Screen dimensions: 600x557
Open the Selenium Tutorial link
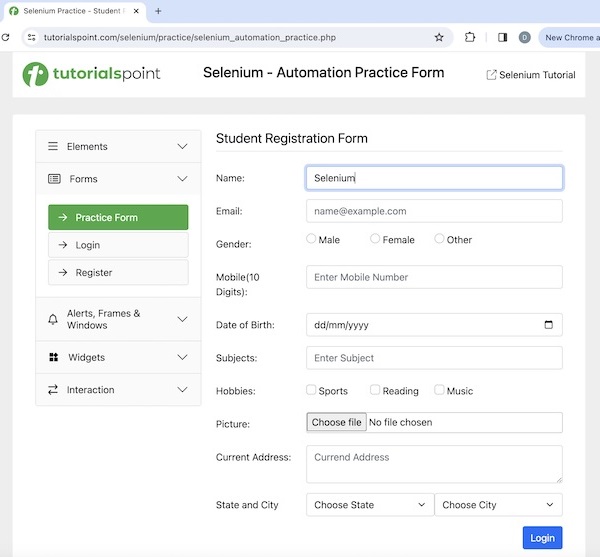point(530,75)
